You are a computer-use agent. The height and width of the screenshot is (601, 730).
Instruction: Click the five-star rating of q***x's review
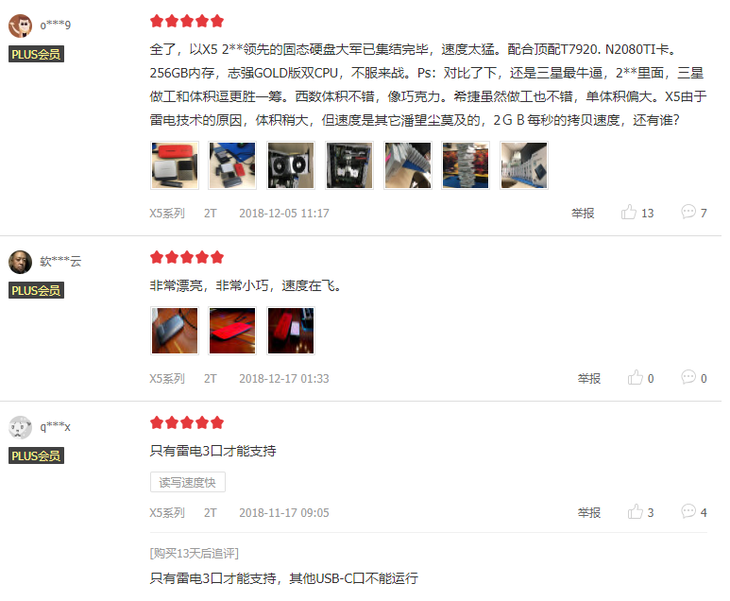pos(187,423)
